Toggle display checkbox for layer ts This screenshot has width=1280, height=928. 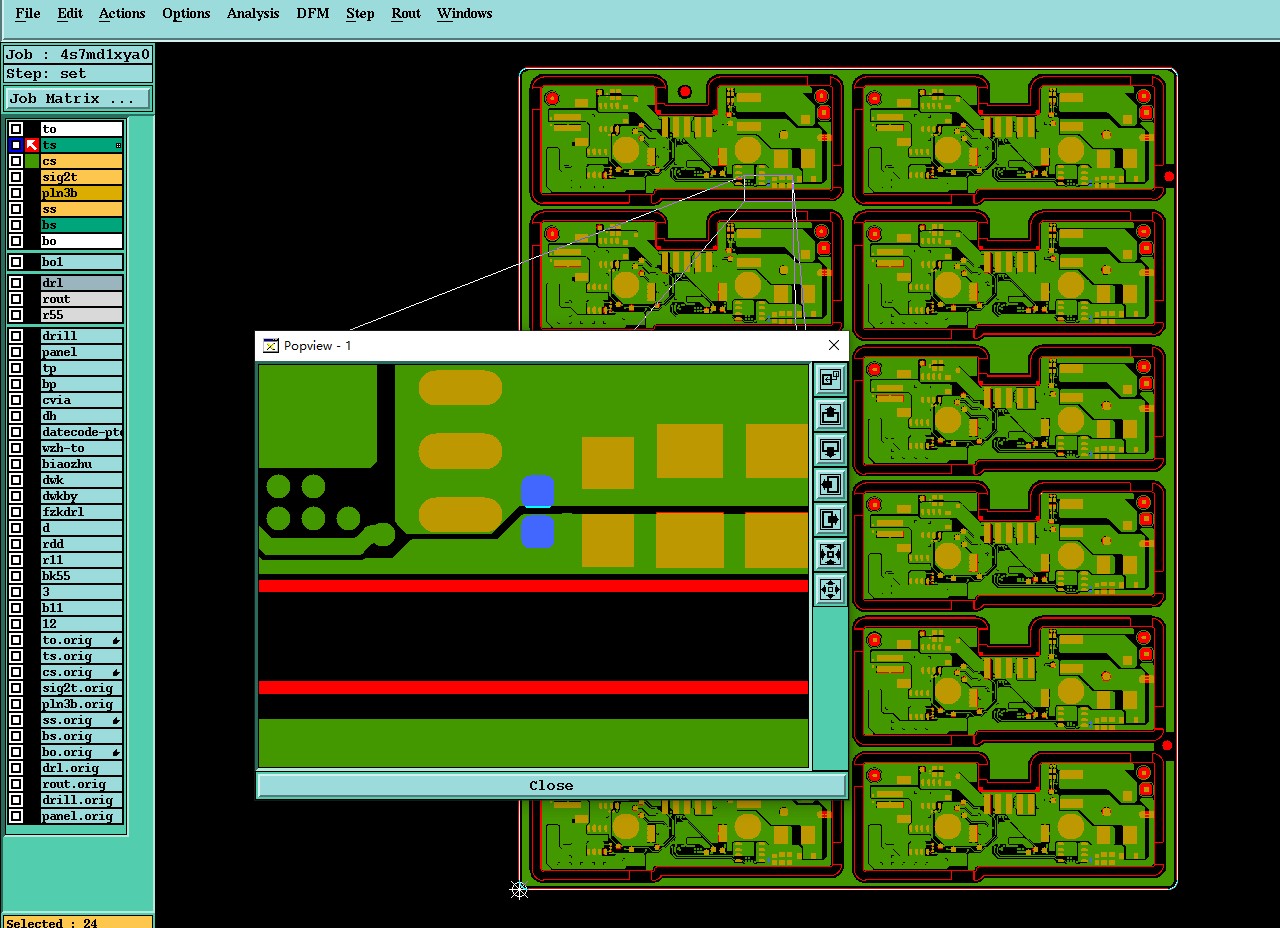[16, 145]
